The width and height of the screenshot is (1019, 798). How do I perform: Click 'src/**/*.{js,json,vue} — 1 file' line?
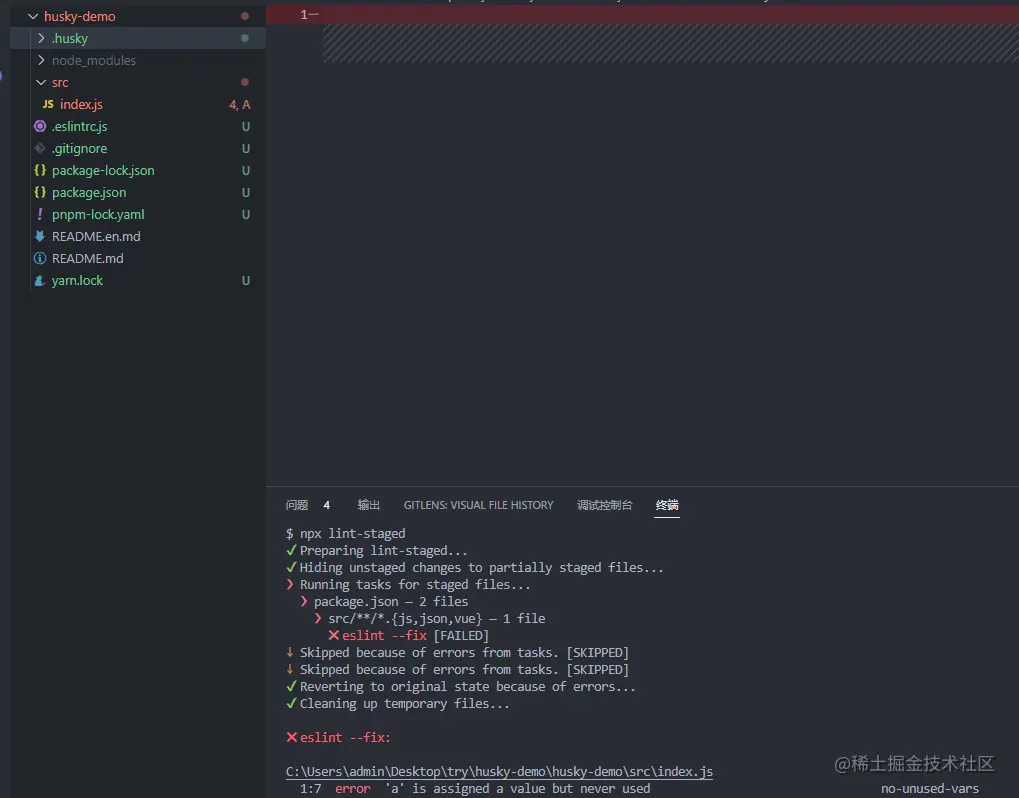(x=430, y=619)
